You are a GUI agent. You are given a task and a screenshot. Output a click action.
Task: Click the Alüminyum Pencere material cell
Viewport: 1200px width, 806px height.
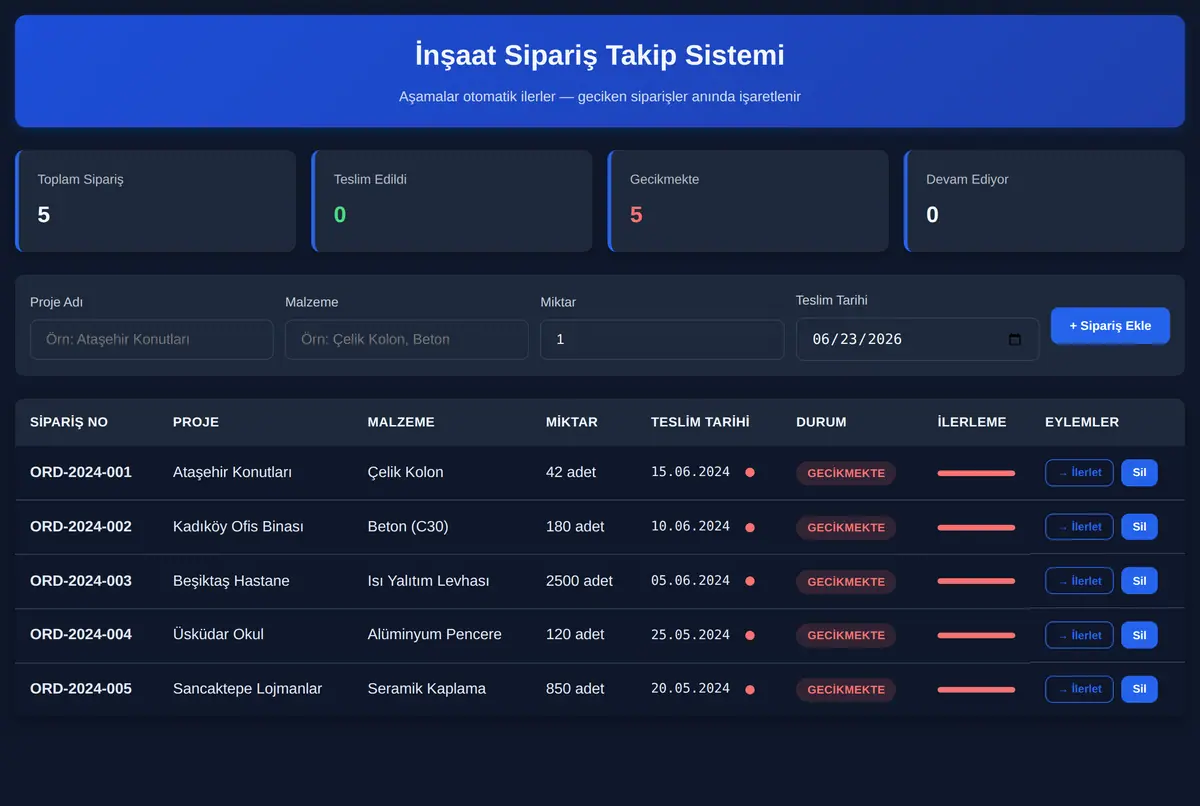(x=435, y=635)
